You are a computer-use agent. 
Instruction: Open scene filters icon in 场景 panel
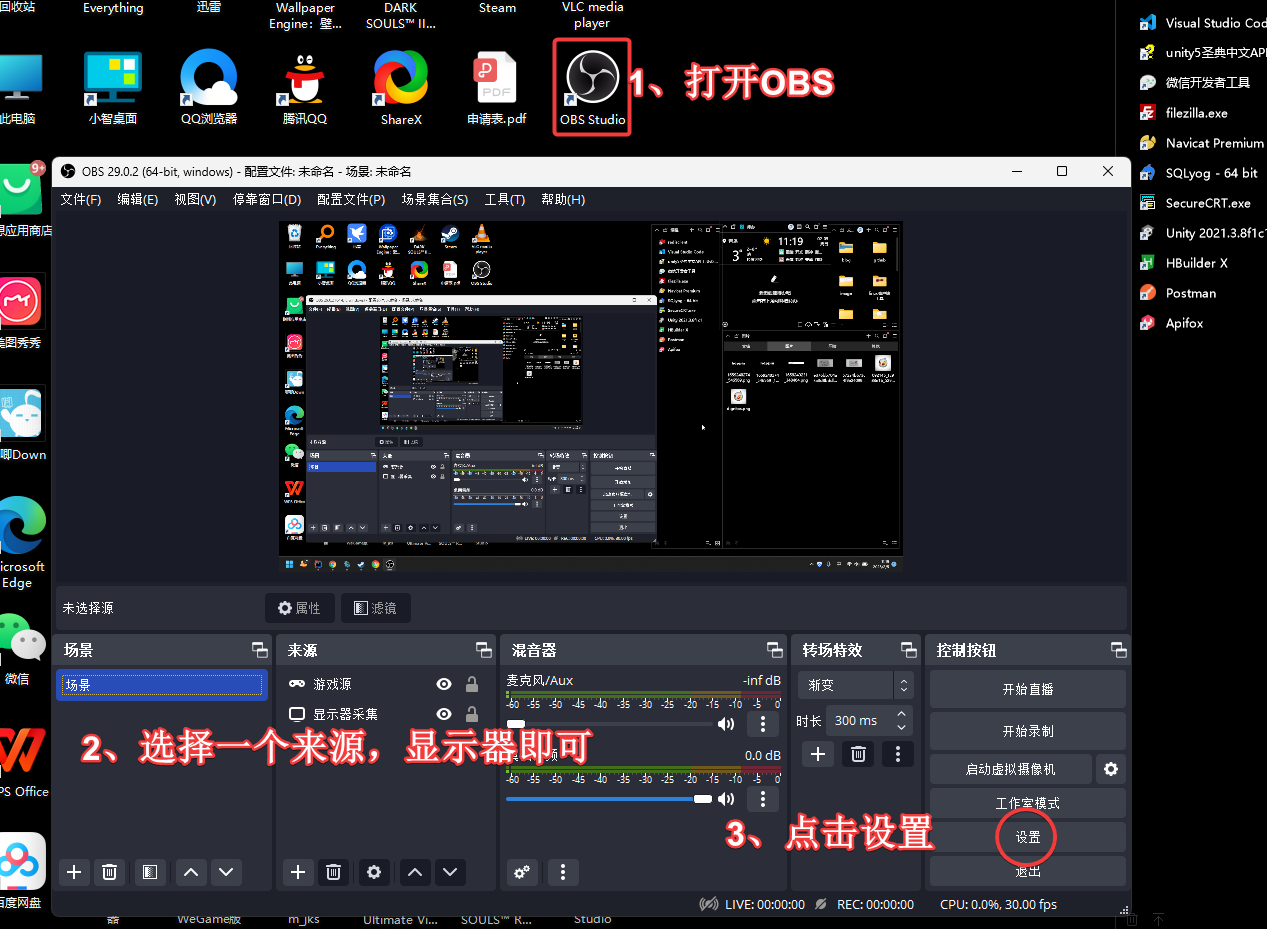point(149,872)
